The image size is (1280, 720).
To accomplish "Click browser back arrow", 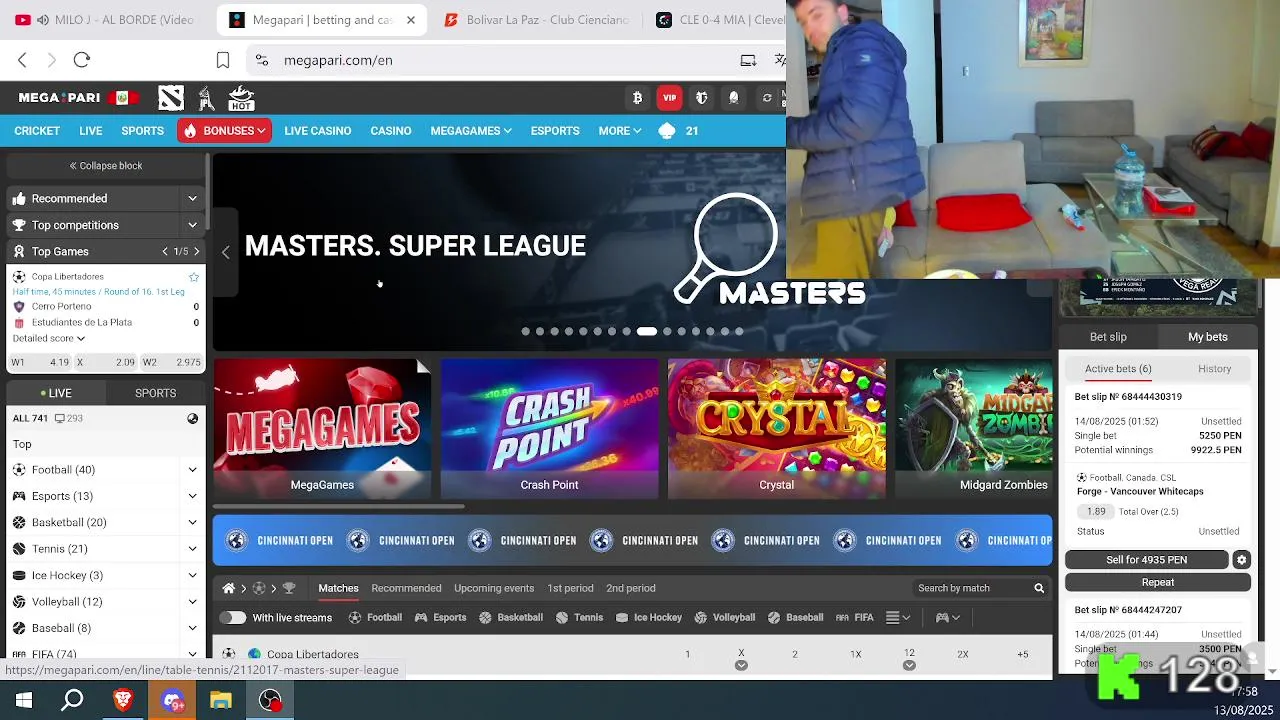I will click(x=22, y=60).
